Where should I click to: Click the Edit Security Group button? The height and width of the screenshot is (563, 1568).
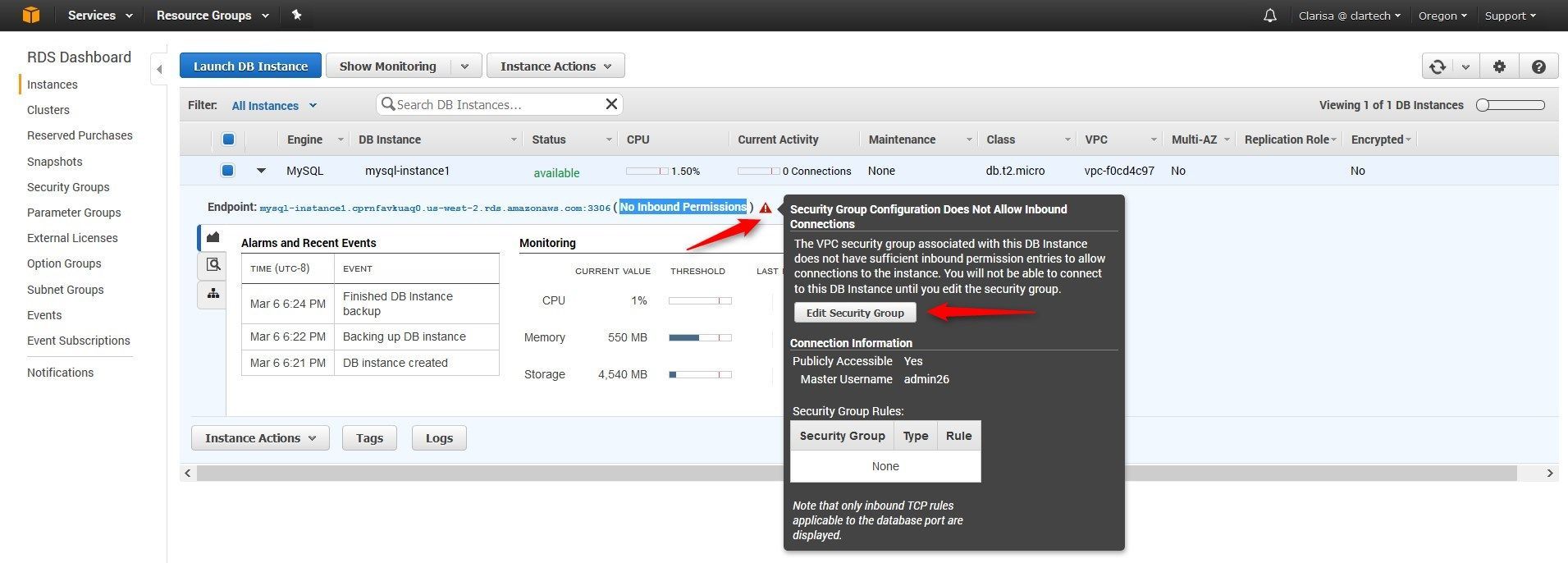click(x=855, y=313)
